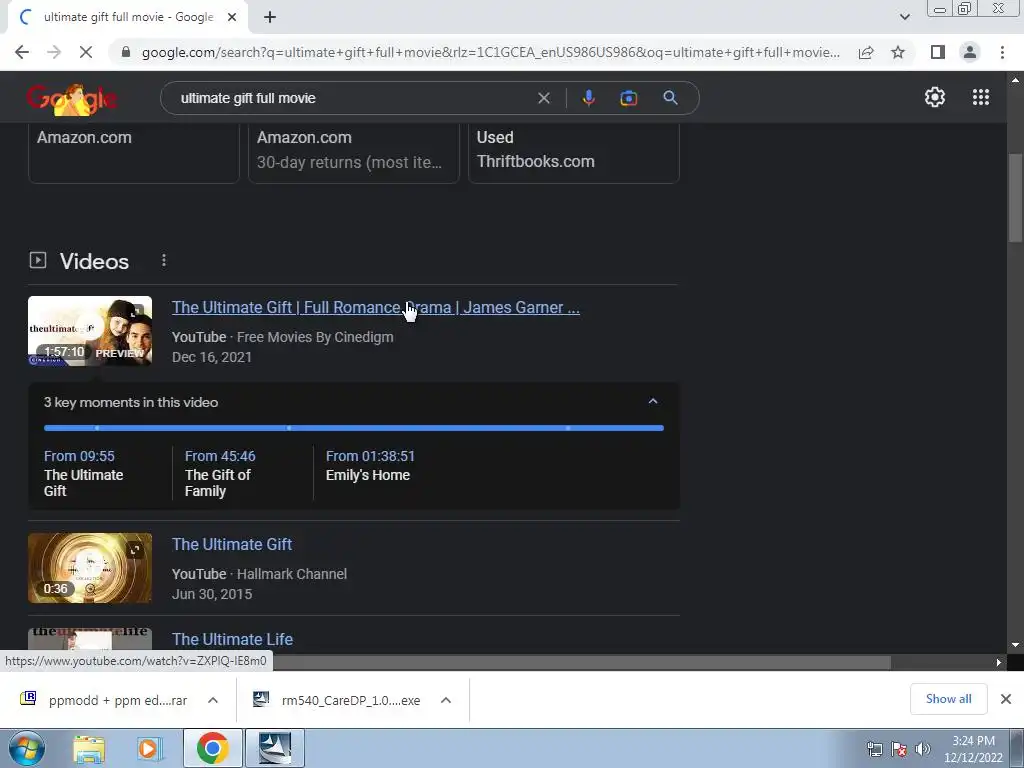This screenshot has width=1024, height=768.
Task: Open a new browser tab
Action: [x=270, y=18]
